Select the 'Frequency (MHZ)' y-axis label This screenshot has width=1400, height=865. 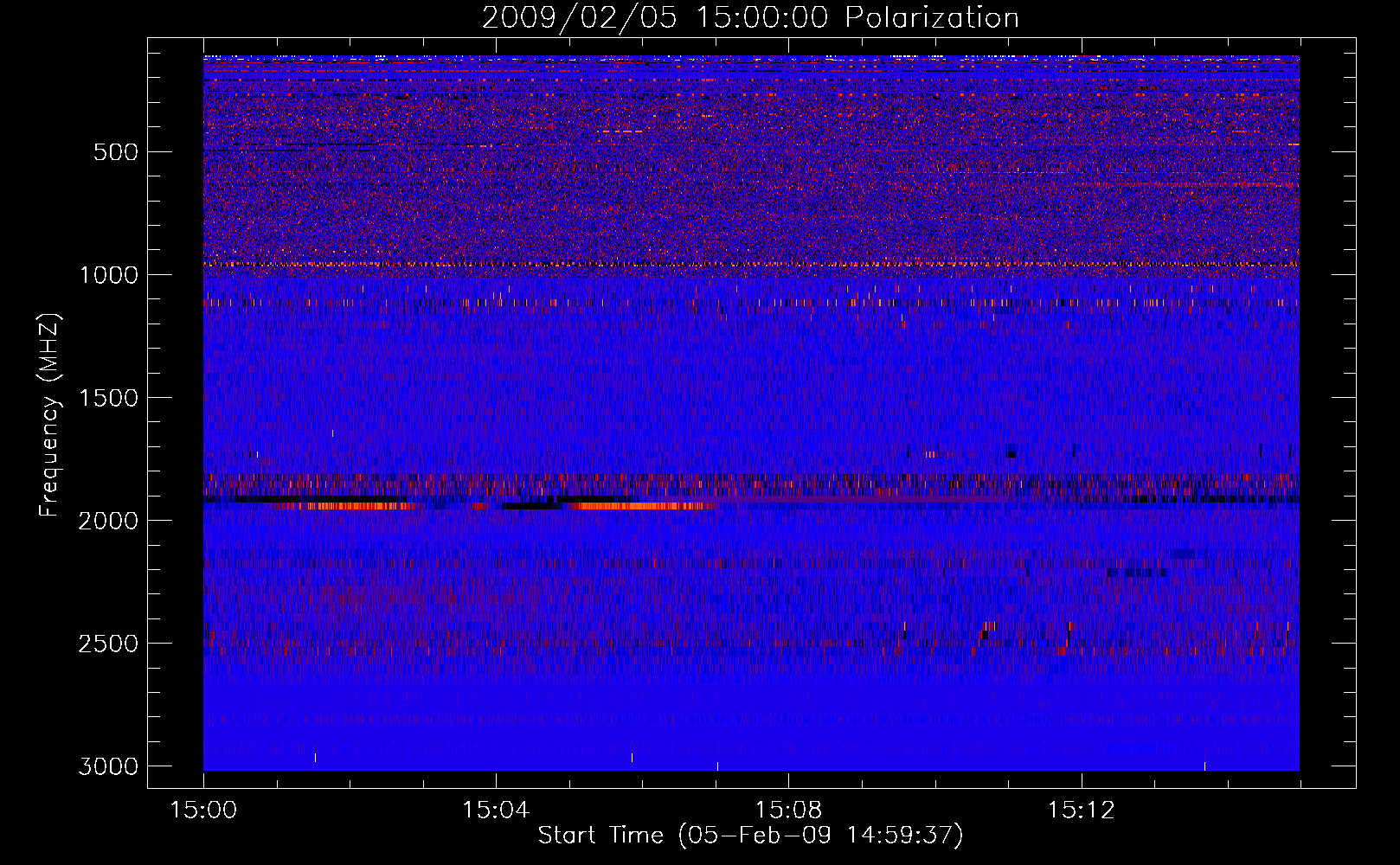coord(50,415)
